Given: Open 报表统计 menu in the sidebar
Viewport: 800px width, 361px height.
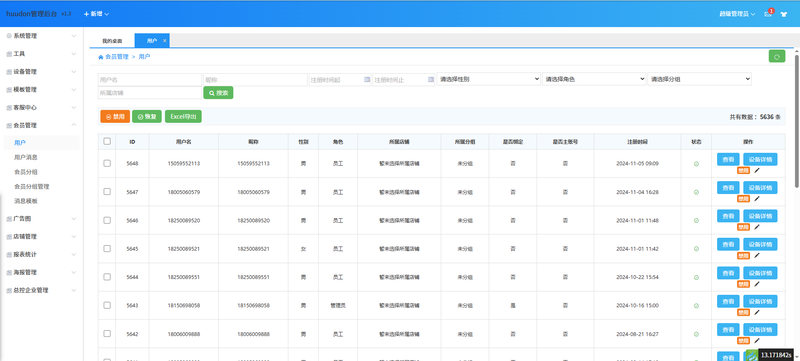Looking at the screenshot, I should tap(41, 254).
